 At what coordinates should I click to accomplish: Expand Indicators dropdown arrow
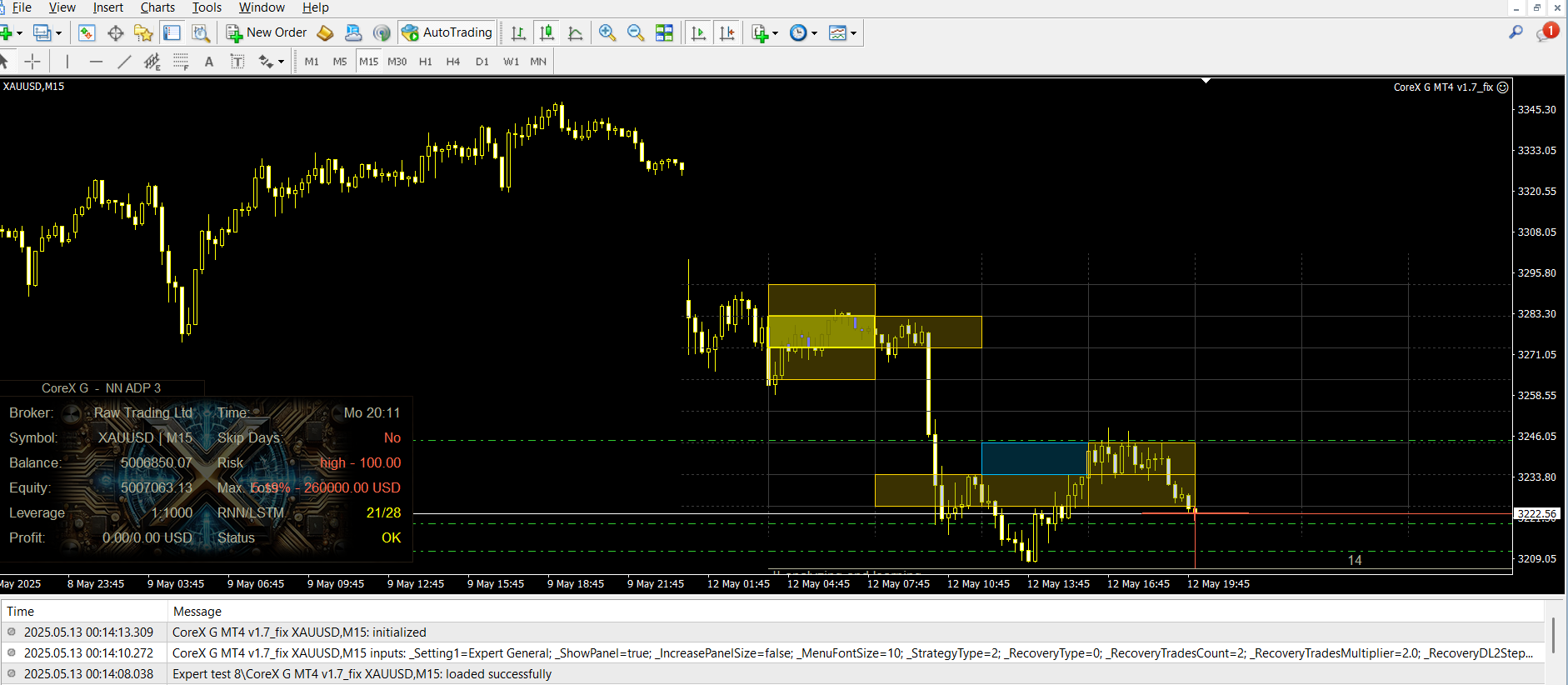[775, 33]
